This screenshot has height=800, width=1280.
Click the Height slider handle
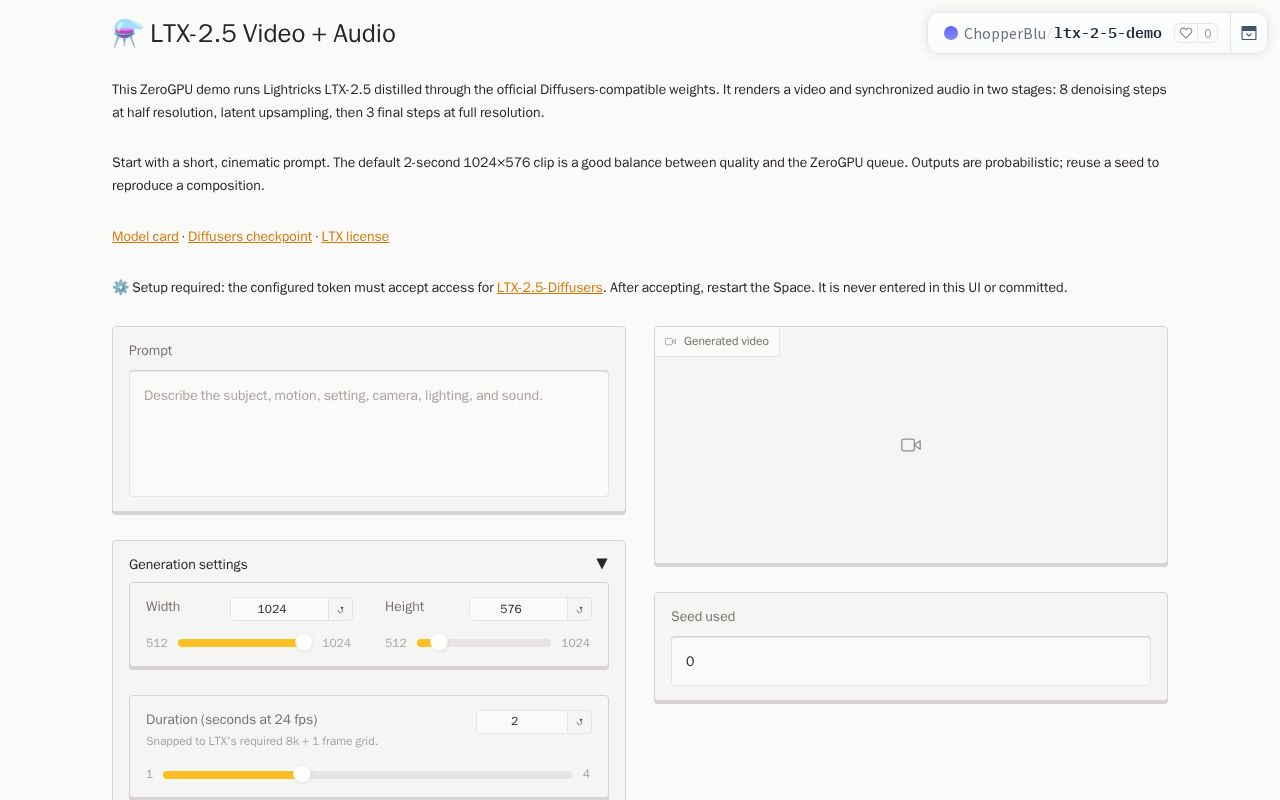439,642
